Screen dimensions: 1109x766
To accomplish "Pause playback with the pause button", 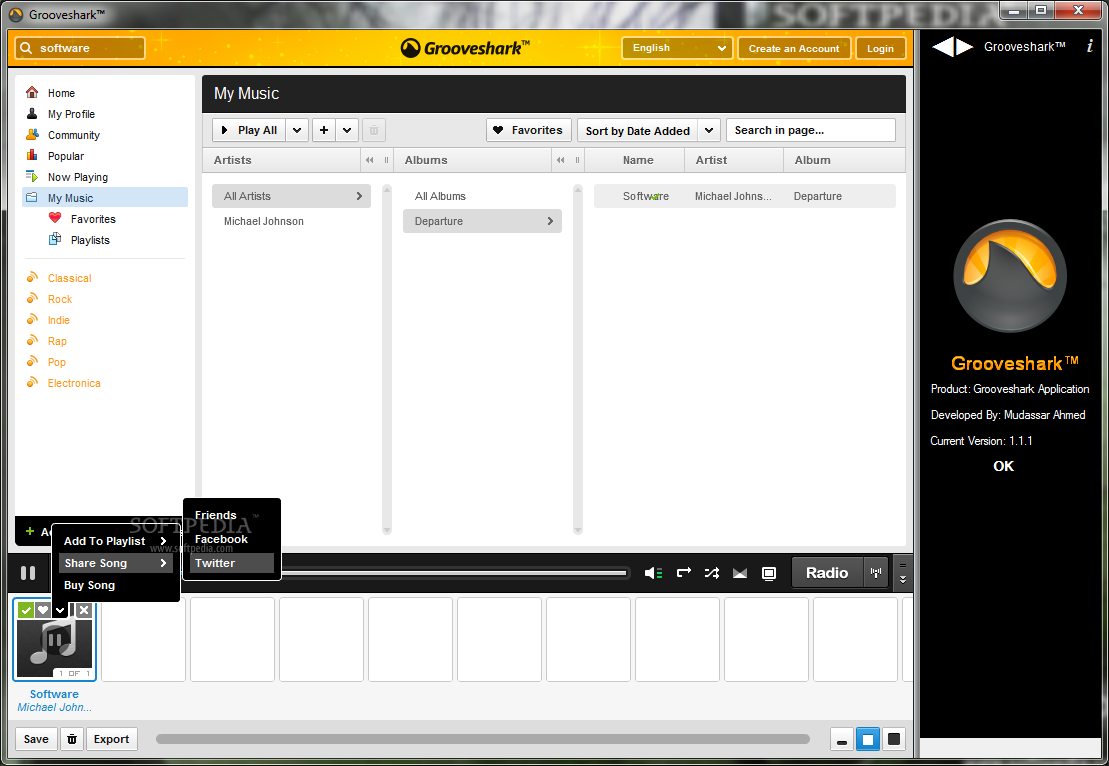I will tap(28, 573).
